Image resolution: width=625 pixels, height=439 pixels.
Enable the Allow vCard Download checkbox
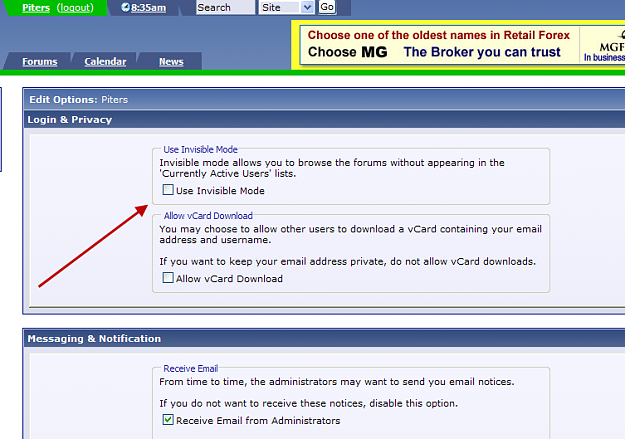[x=168, y=278]
